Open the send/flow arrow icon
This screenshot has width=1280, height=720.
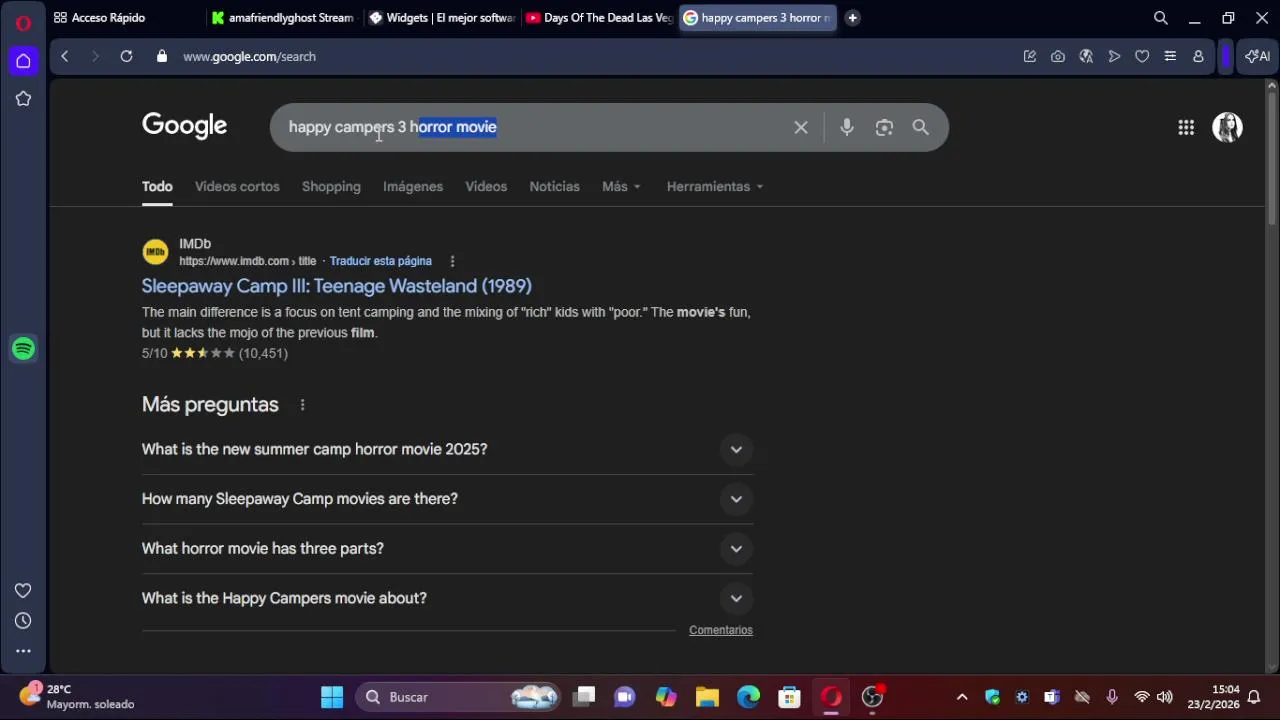point(1114,57)
